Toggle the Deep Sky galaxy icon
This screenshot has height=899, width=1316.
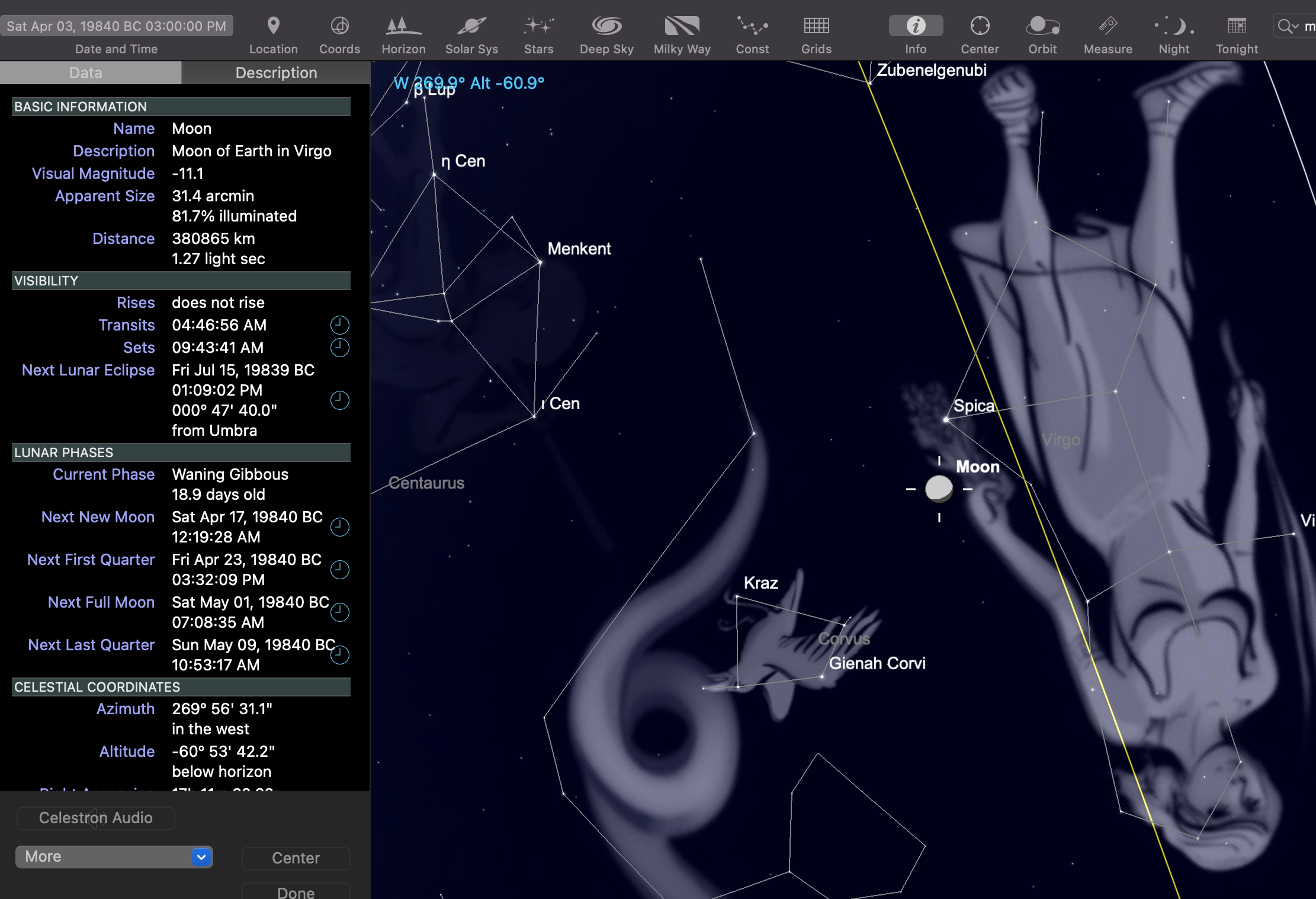(606, 26)
